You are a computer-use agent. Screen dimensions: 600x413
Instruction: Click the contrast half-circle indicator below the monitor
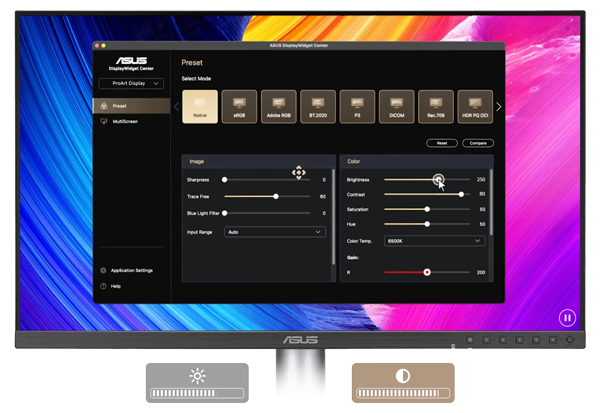click(403, 383)
